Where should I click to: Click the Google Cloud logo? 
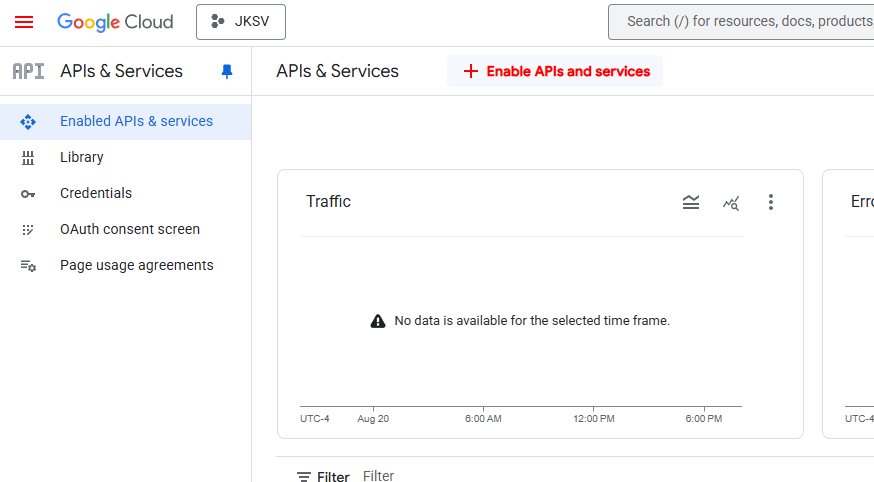[x=115, y=22]
